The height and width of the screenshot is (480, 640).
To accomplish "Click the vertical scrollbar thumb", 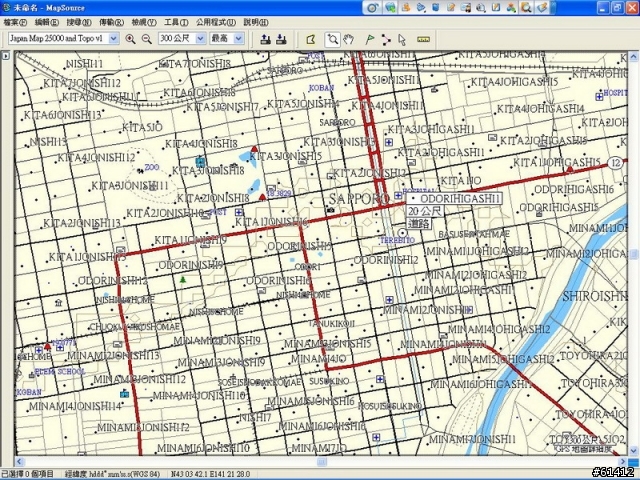I will tap(633, 255).
